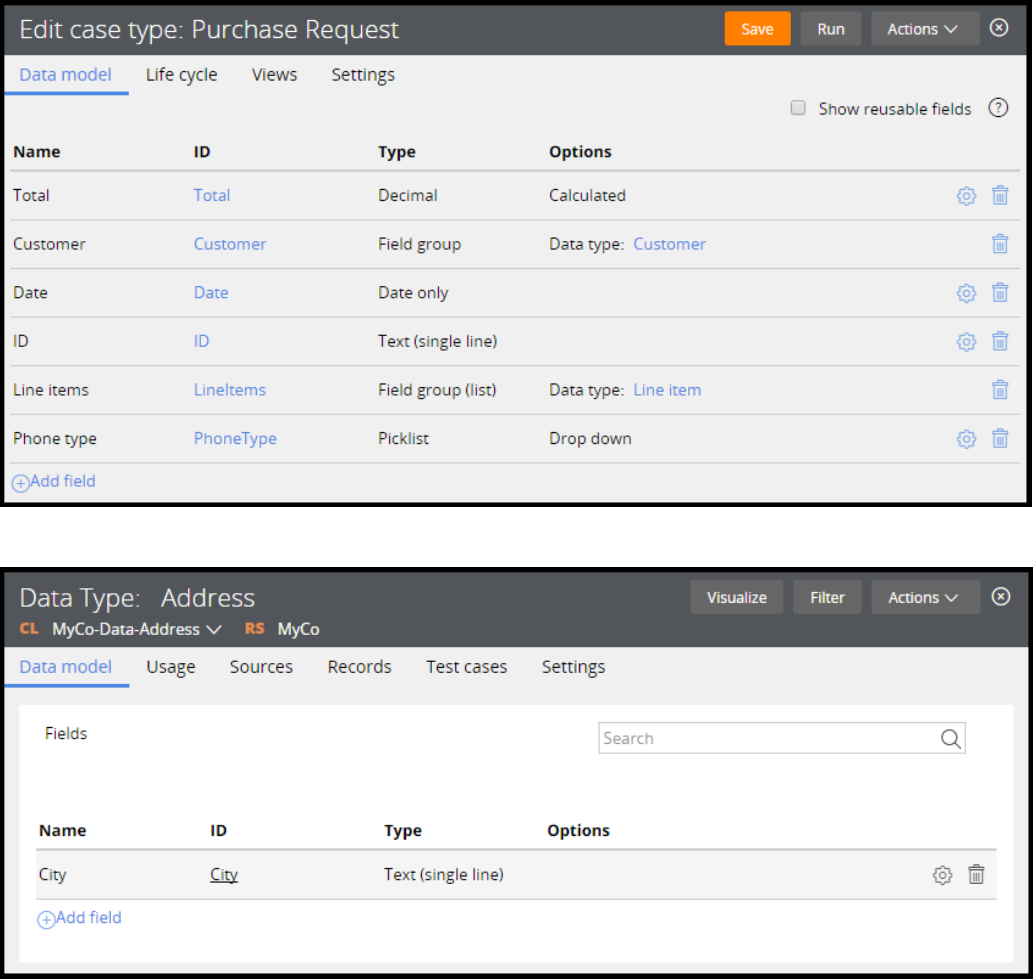Screen dimensions: 1033x979
Task: Click into the Fields search box
Action: point(768,739)
